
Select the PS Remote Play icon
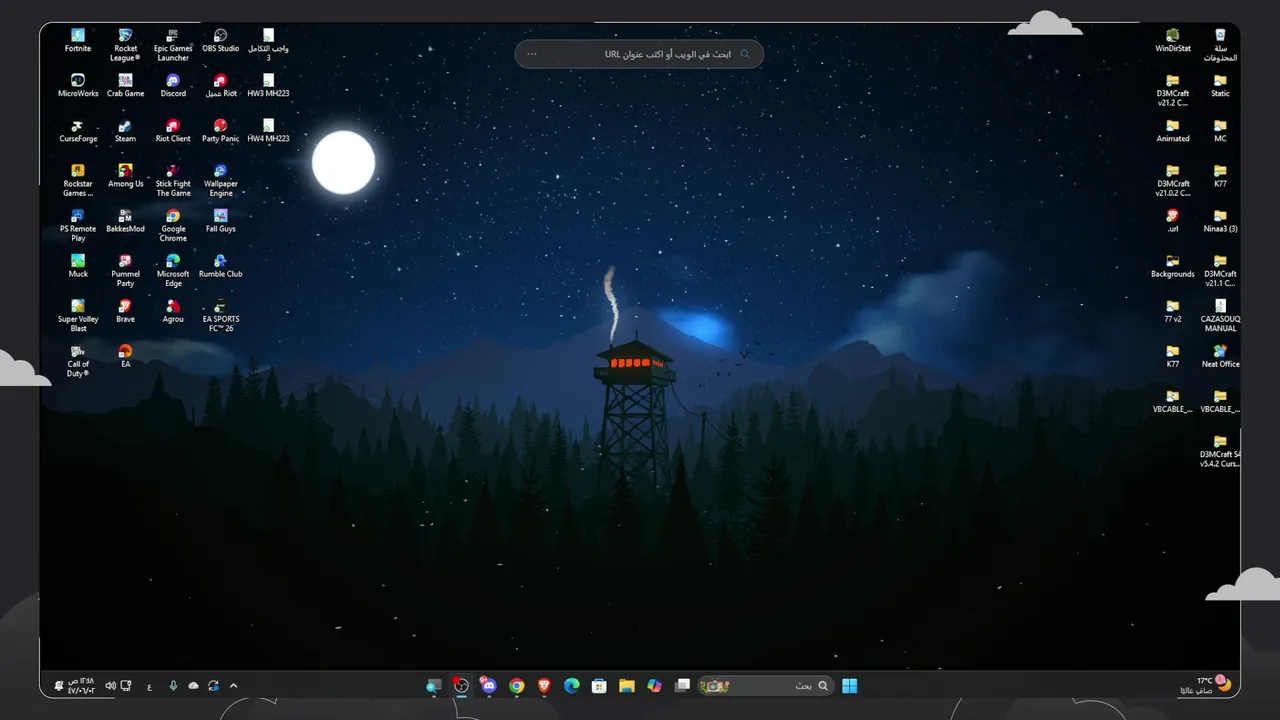[78, 225]
